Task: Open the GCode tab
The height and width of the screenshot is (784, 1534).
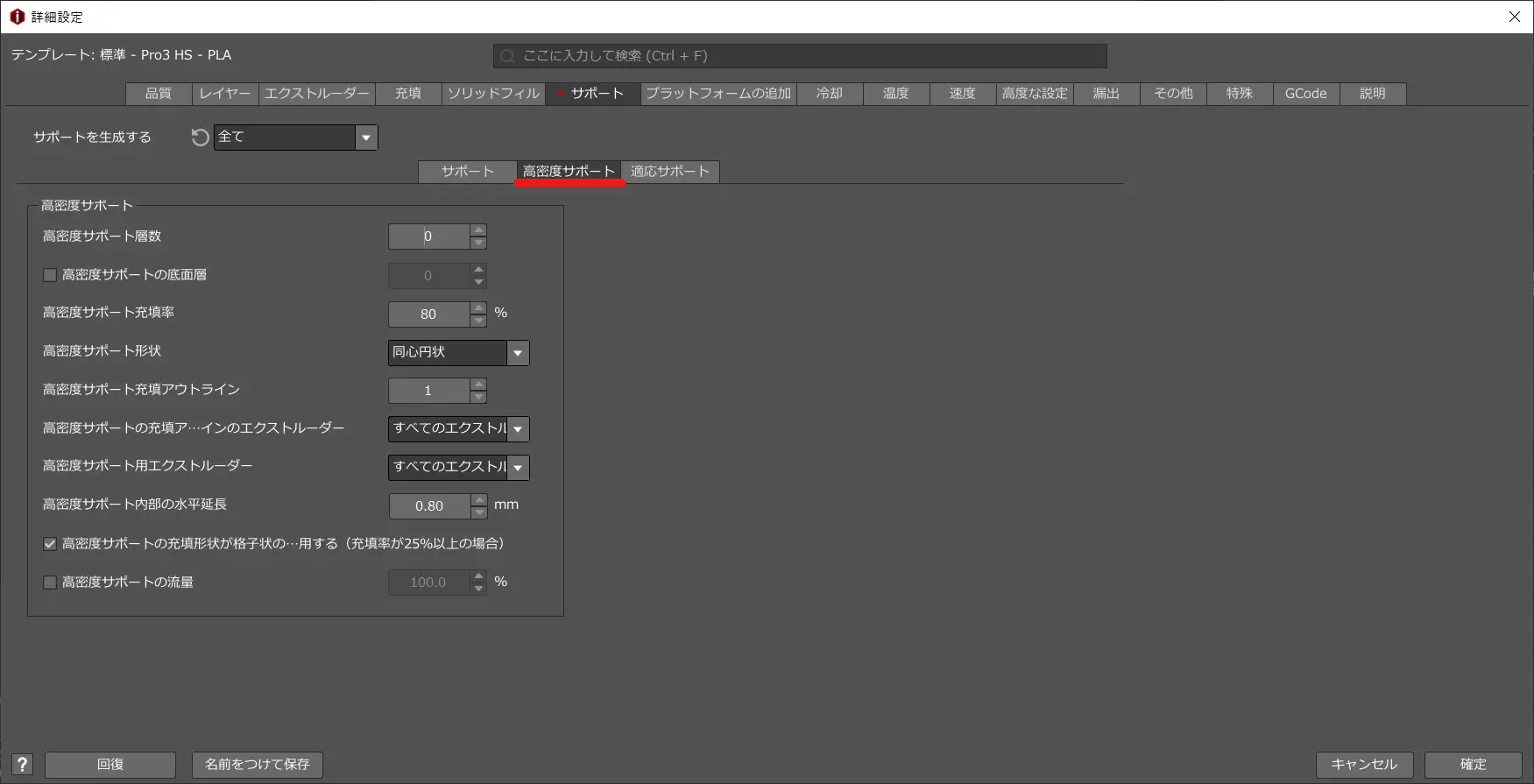Action: click(1305, 94)
